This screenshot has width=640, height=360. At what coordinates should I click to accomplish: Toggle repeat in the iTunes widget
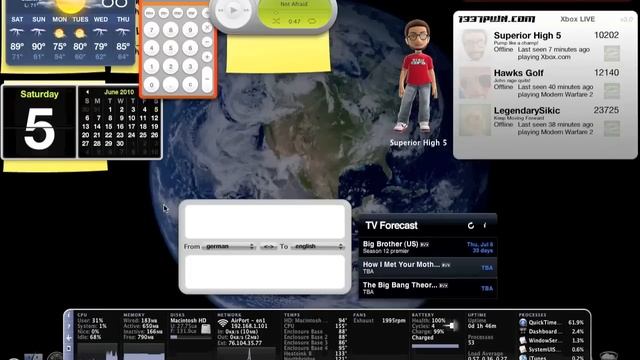(x=312, y=21)
